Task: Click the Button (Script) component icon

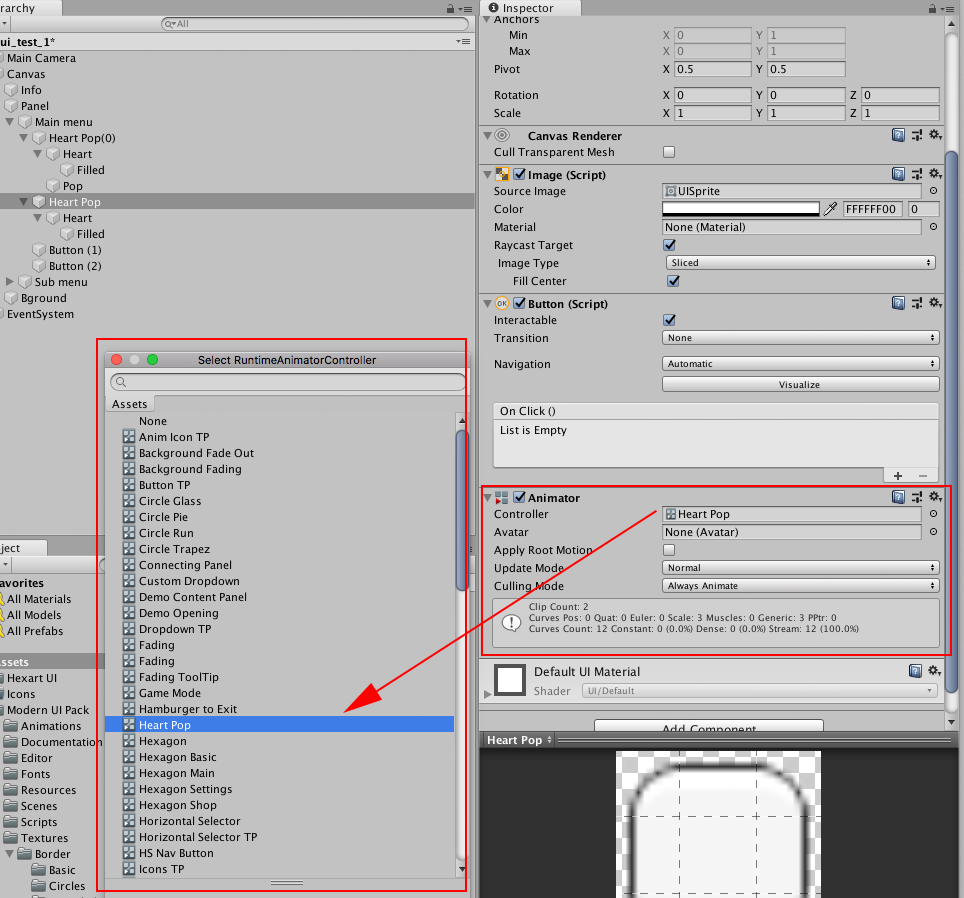Action: click(501, 303)
